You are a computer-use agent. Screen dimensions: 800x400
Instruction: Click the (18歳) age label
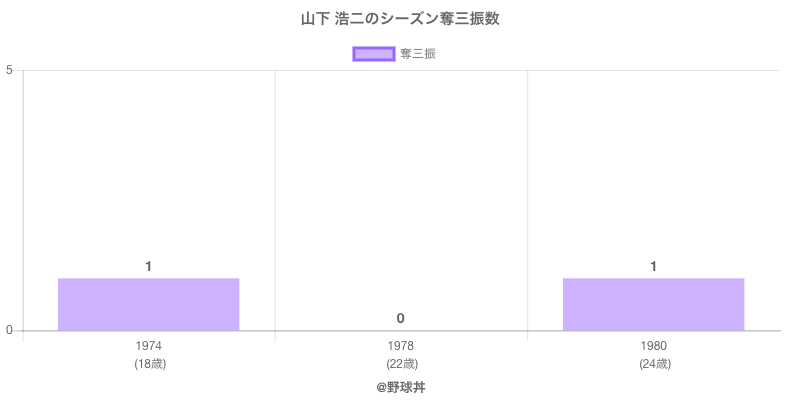click(x=149, y=364)
